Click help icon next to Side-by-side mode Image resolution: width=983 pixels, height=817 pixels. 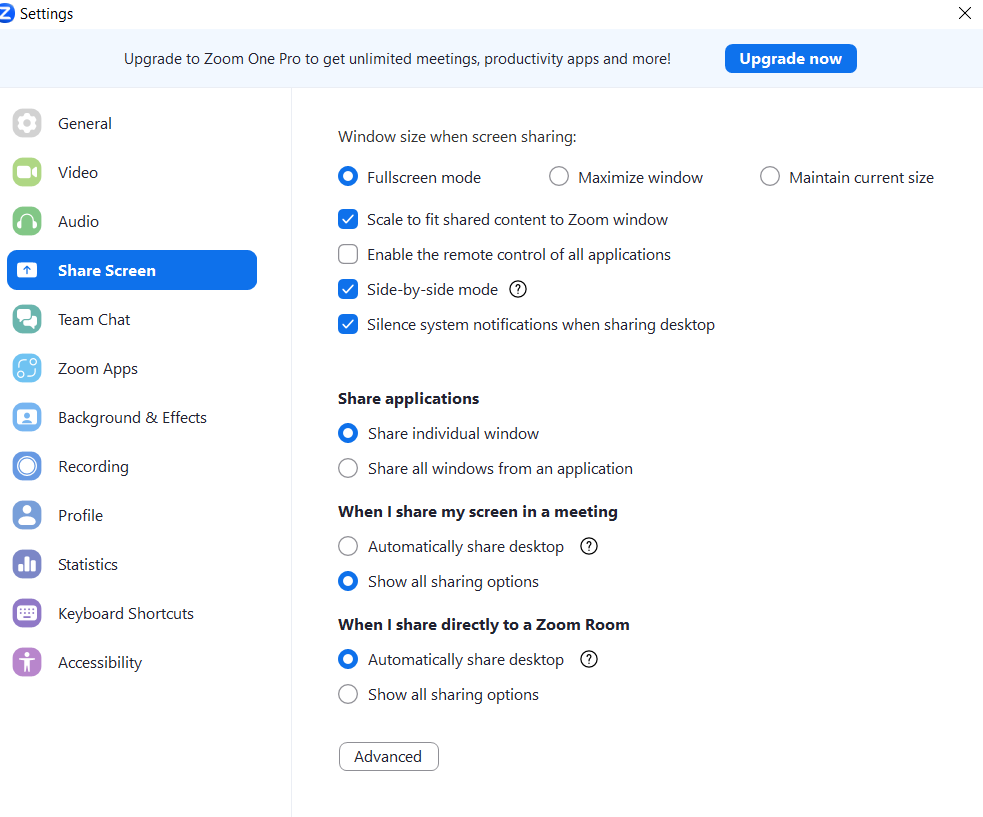518,289
